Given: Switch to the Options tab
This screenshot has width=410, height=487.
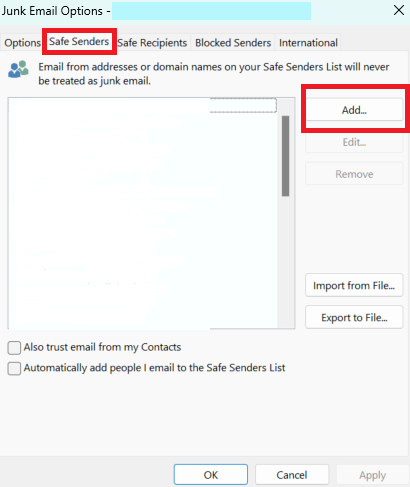Looking at the screenshot, I should pyautogui.click(x=22, y=43).
